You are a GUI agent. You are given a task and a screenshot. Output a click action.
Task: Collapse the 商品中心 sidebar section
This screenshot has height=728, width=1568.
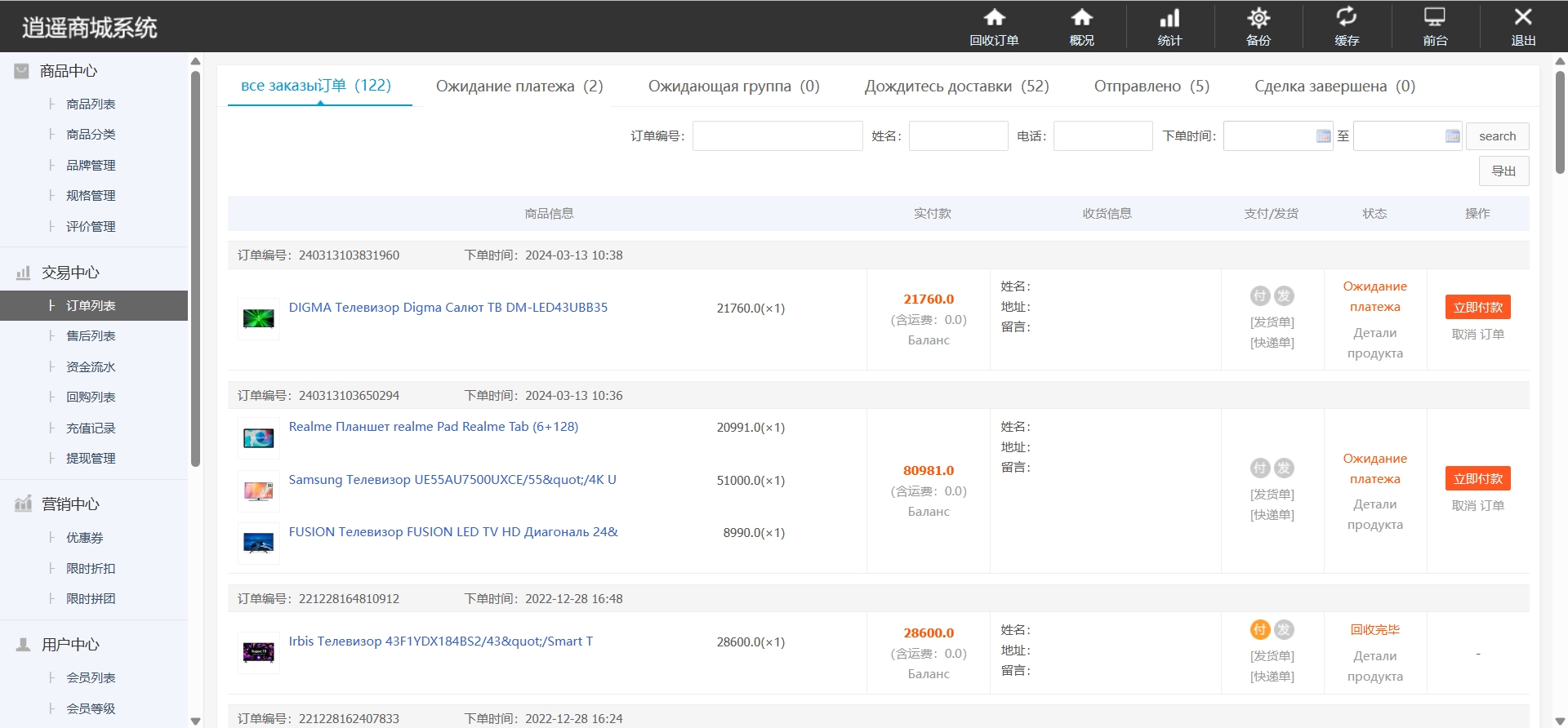point(69,72)
